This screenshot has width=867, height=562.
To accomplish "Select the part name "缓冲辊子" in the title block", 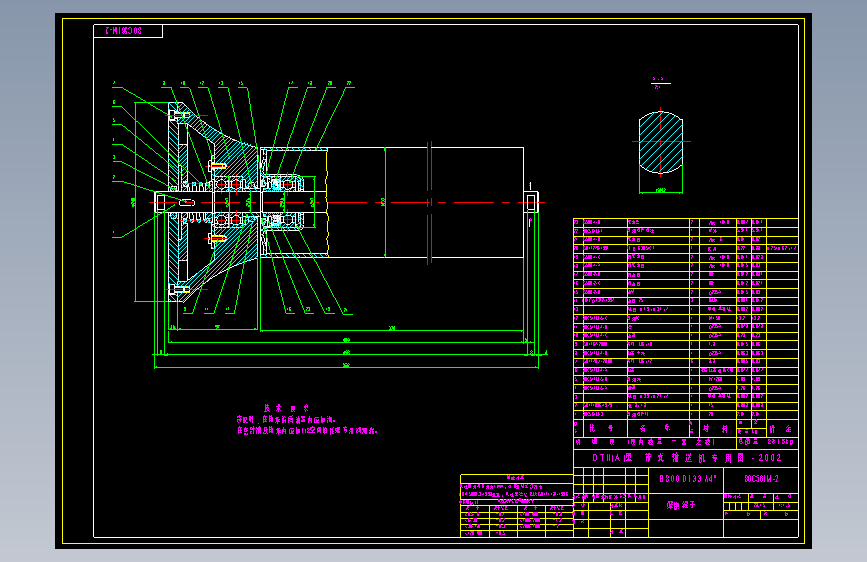I will [x=681, y=505].
